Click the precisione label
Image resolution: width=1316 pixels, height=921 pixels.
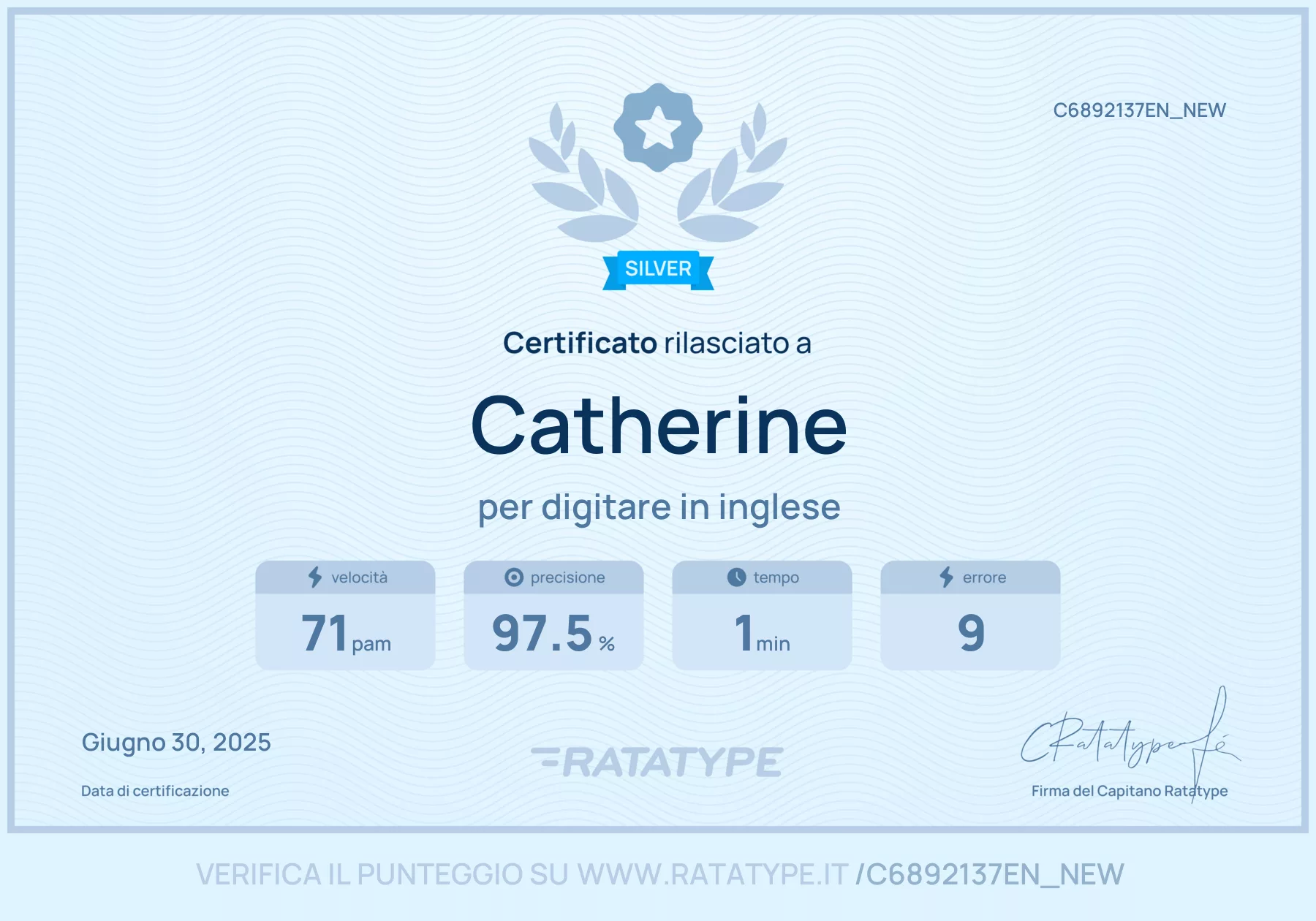point(567,577)
